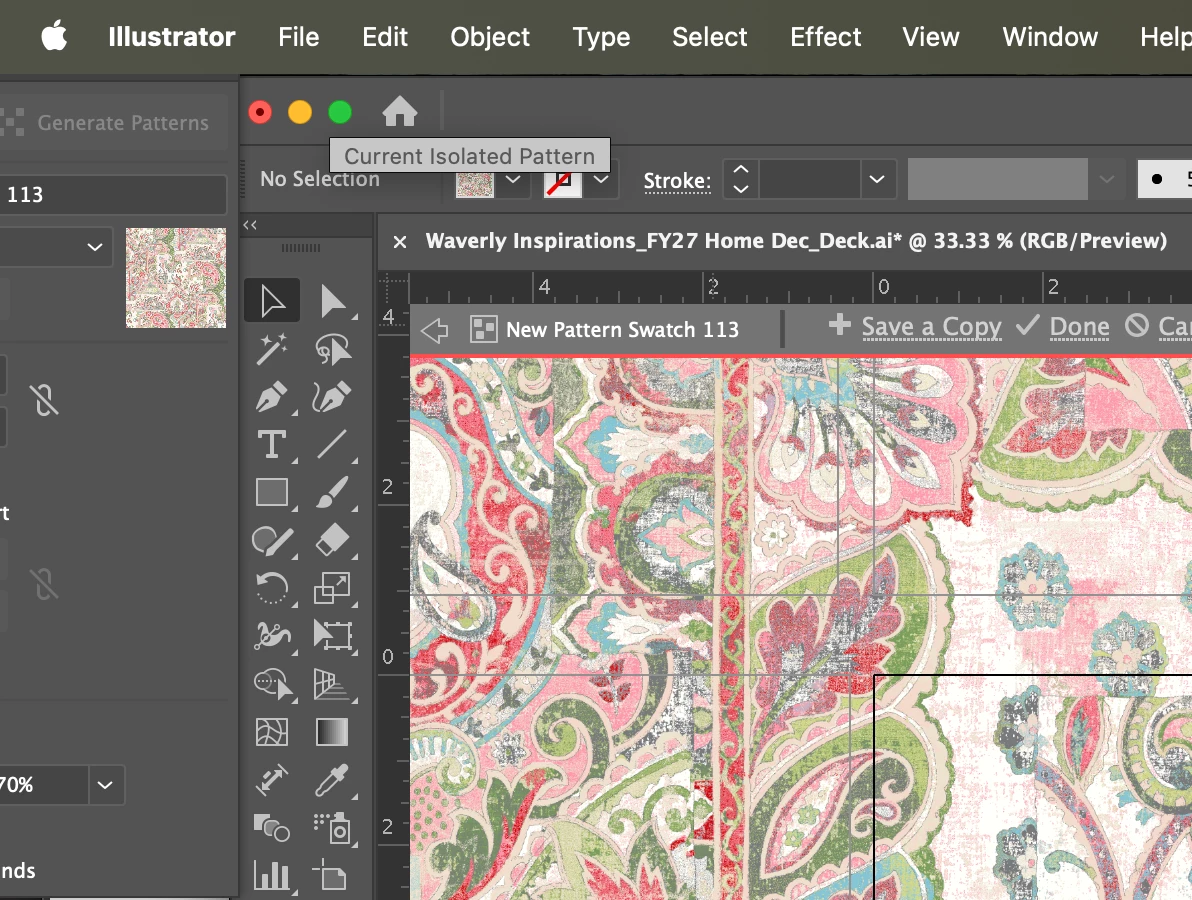
Task: Open the Stroke weight dropdown
Action: (877, 179)
